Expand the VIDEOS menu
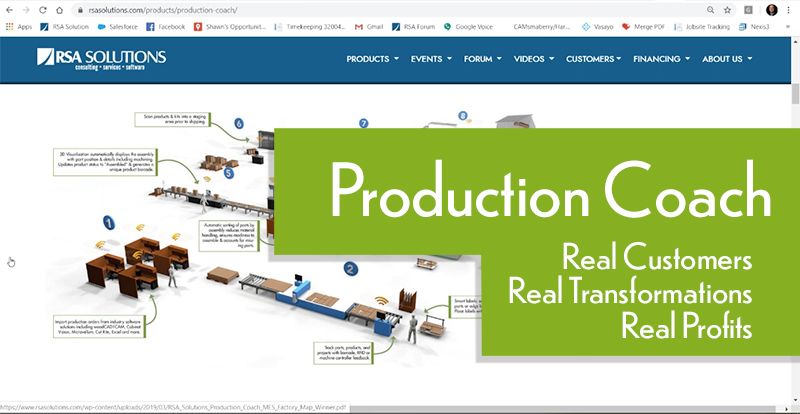Screen dimensions: 800x414 (534, 59)
